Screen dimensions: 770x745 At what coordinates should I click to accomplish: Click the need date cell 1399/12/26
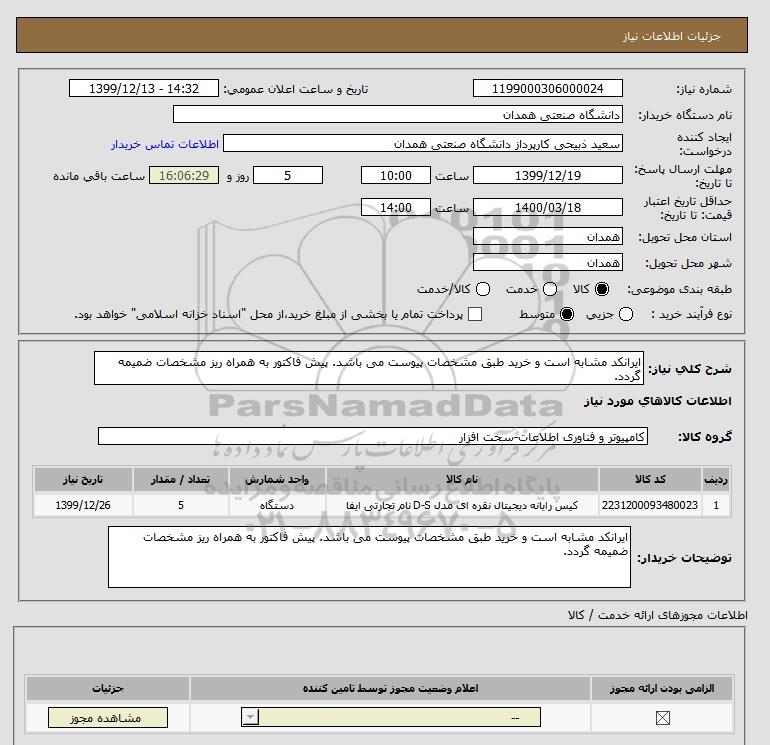click(83, 505)
